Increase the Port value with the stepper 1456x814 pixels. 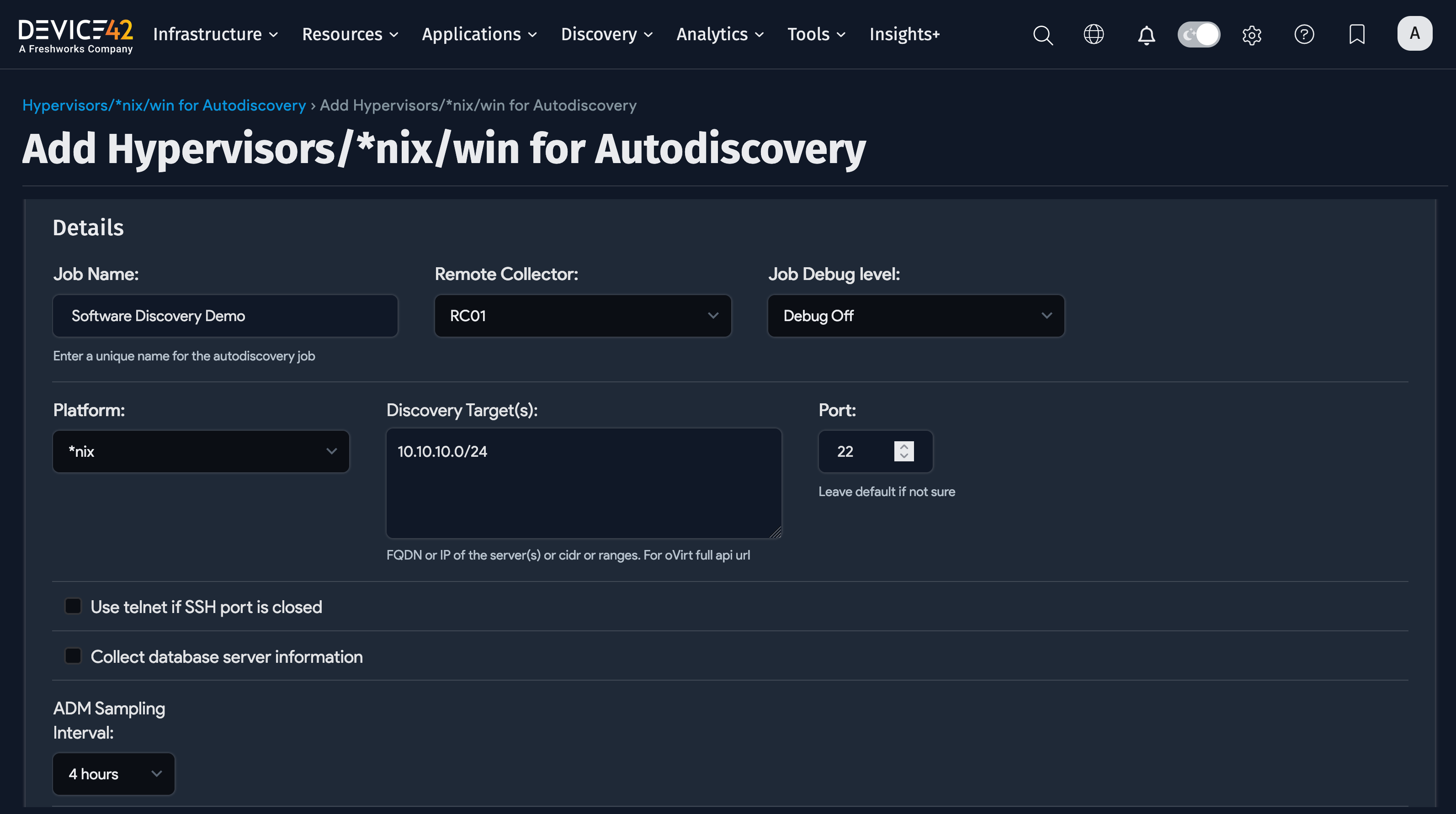pyautogui.click(x=904, y=446)
